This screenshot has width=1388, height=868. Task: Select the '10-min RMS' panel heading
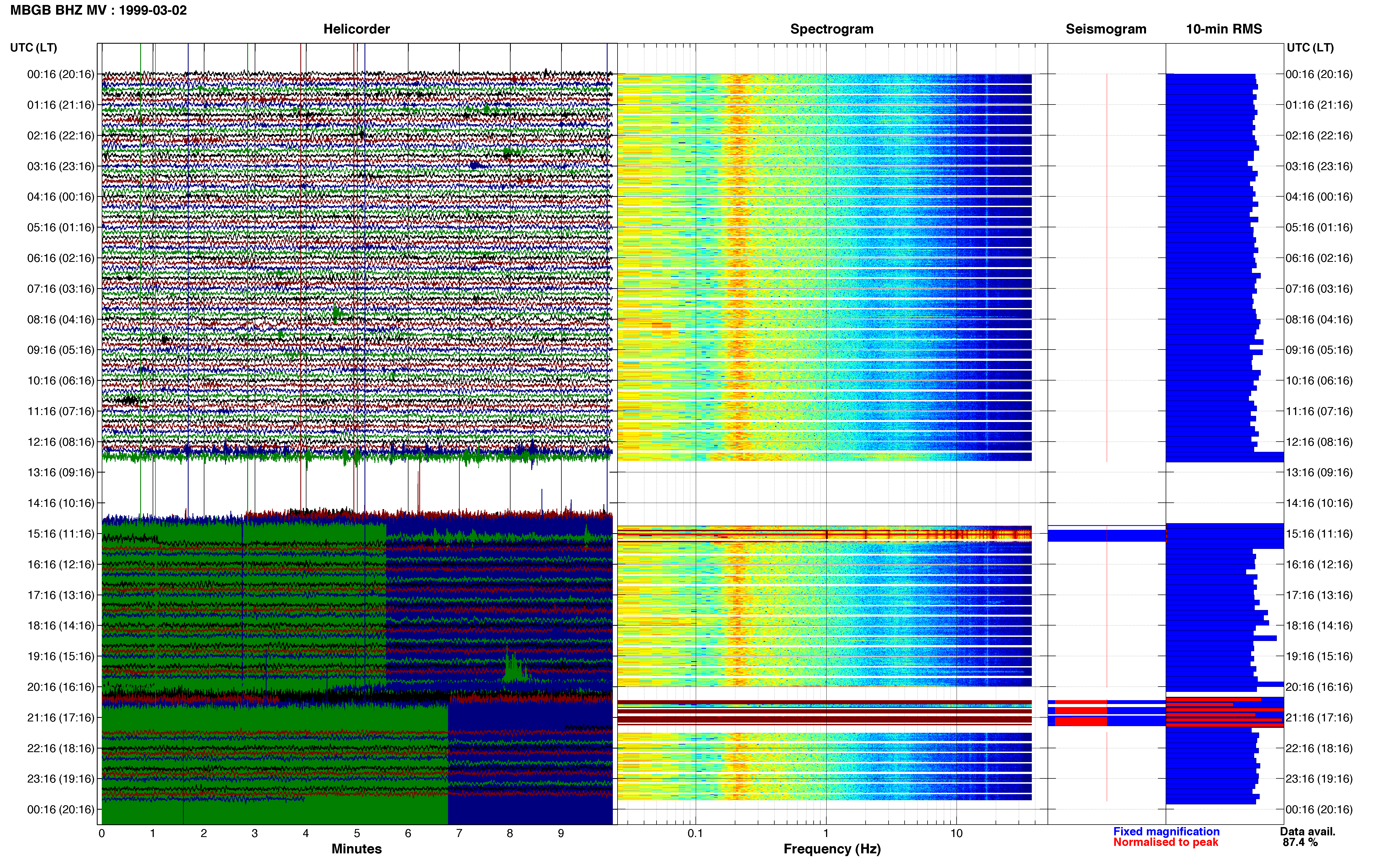point(1224,29)
